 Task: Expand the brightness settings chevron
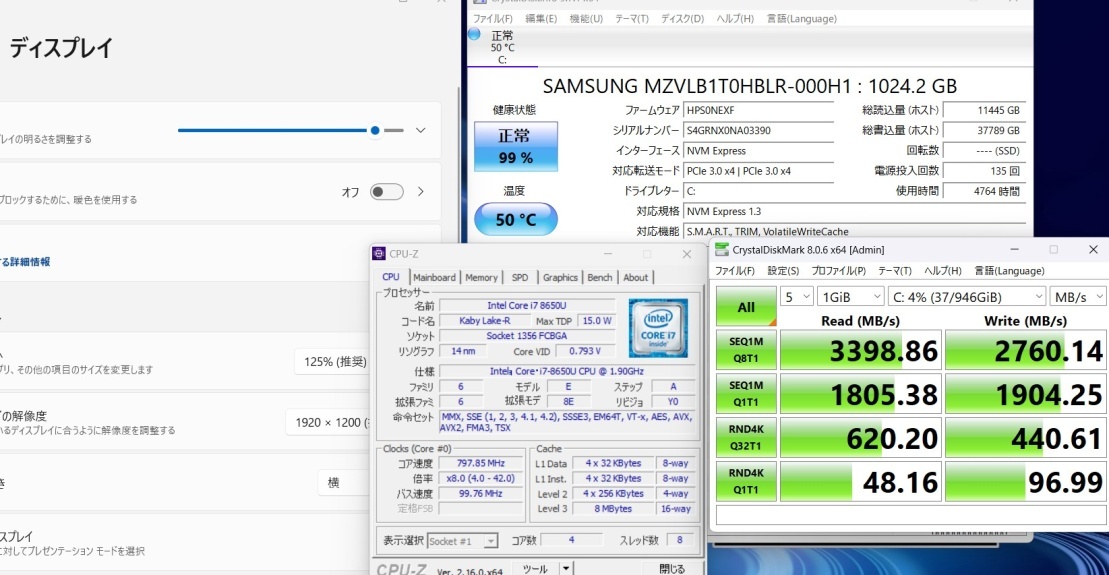(x=421, y=130)
